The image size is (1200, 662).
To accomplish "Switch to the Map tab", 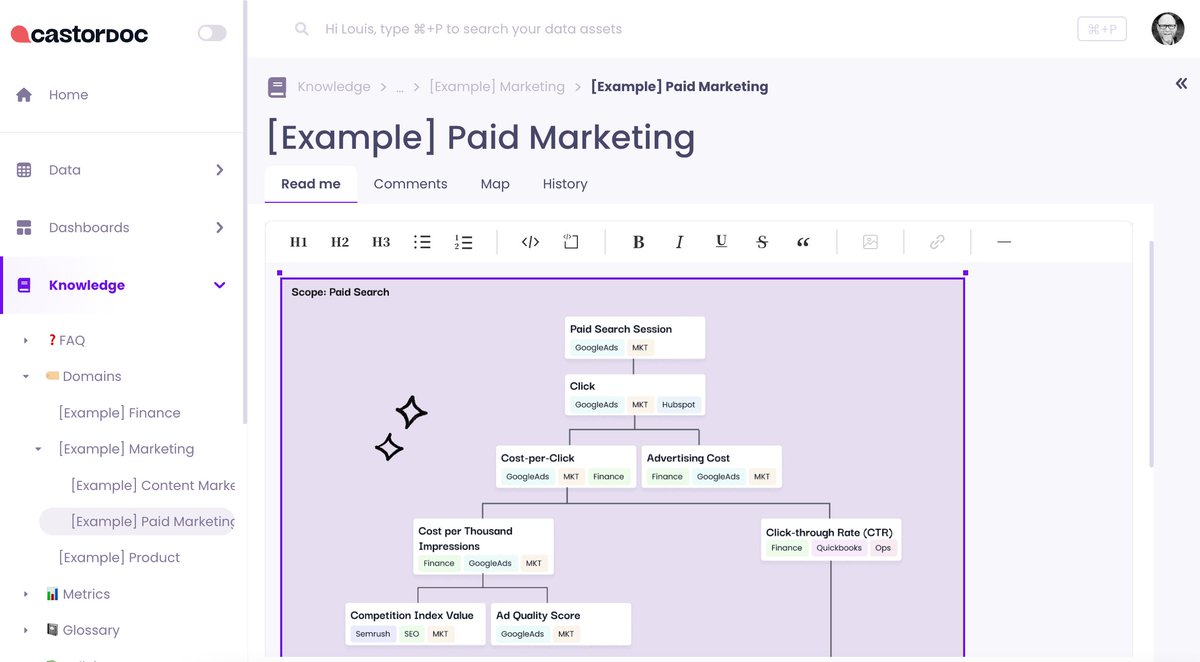I will pyautogui.click(x=495, y=184).
